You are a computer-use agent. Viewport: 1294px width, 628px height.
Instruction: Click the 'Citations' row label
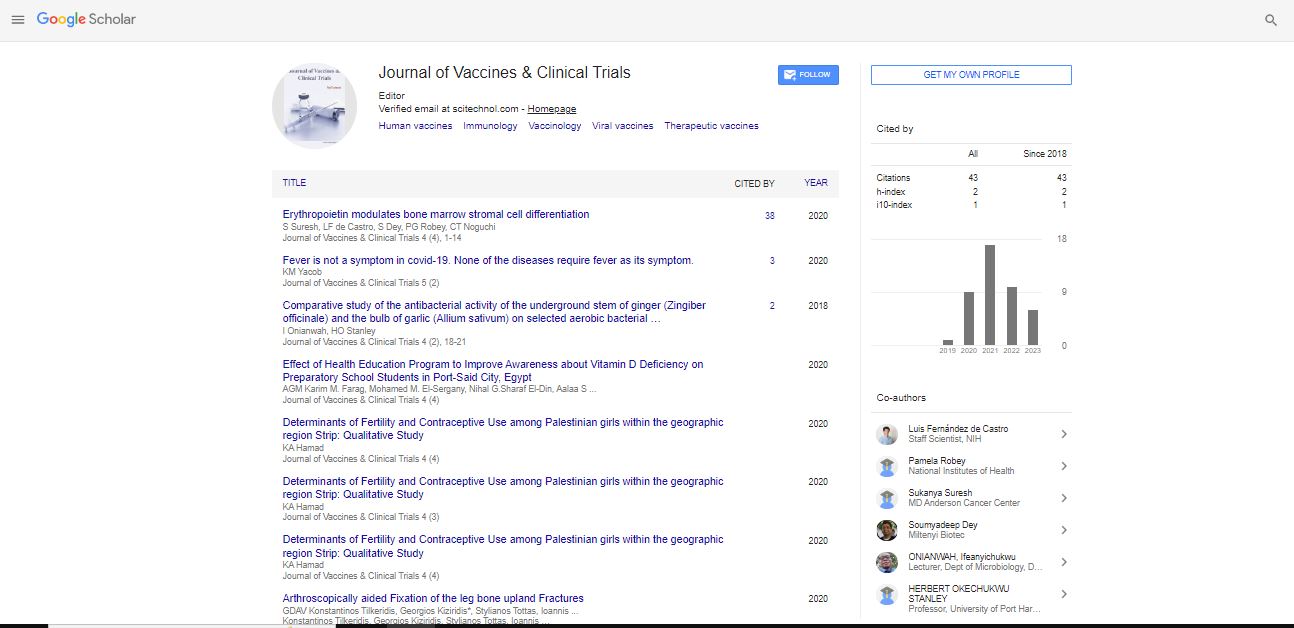click(893, 178)
